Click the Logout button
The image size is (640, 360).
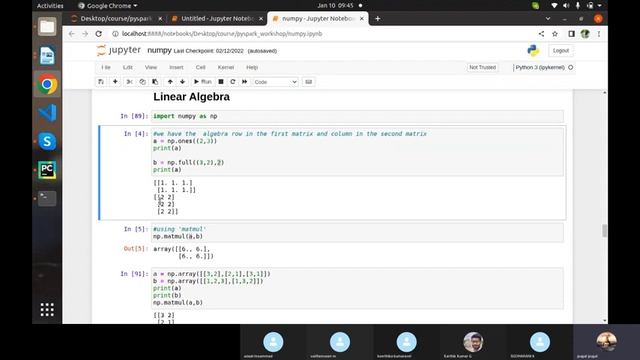pyautogui.click(x=560, y=51)
